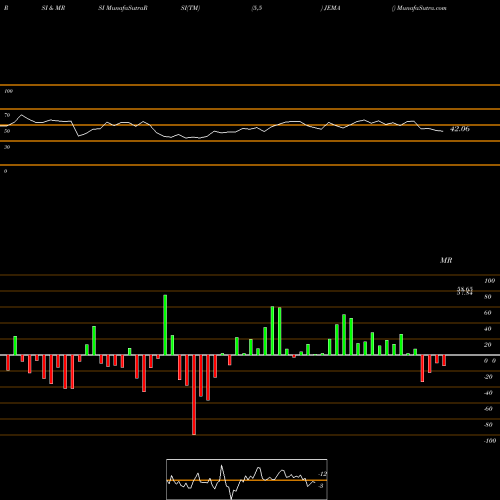This screenshot has height=500, width=500.
Task: Click the 80 axis label on MR scale
Action: point(488,297)
